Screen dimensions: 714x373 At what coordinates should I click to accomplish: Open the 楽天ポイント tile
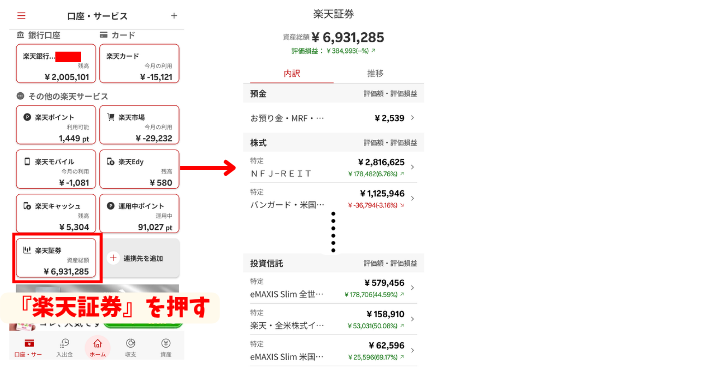[56, 125]
